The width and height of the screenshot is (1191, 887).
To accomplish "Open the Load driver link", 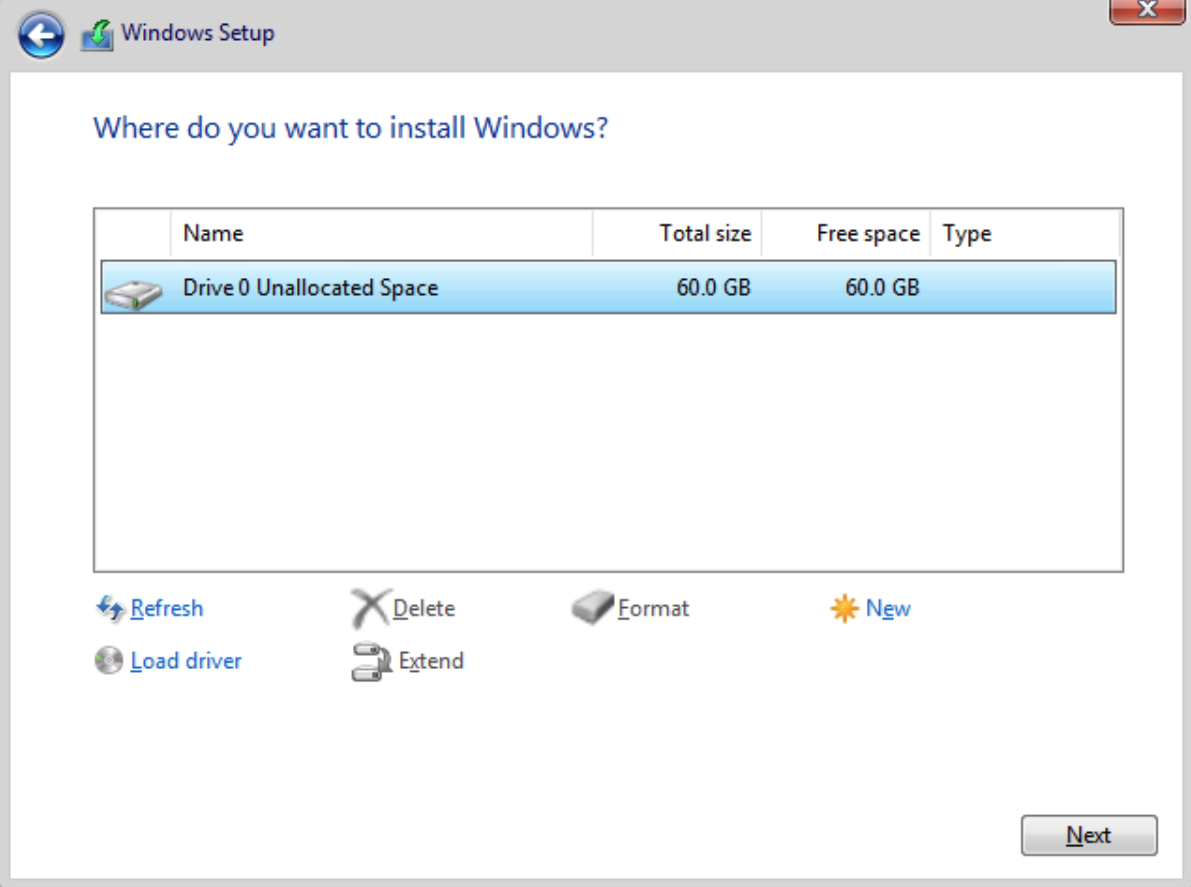I will coord(186,661).
